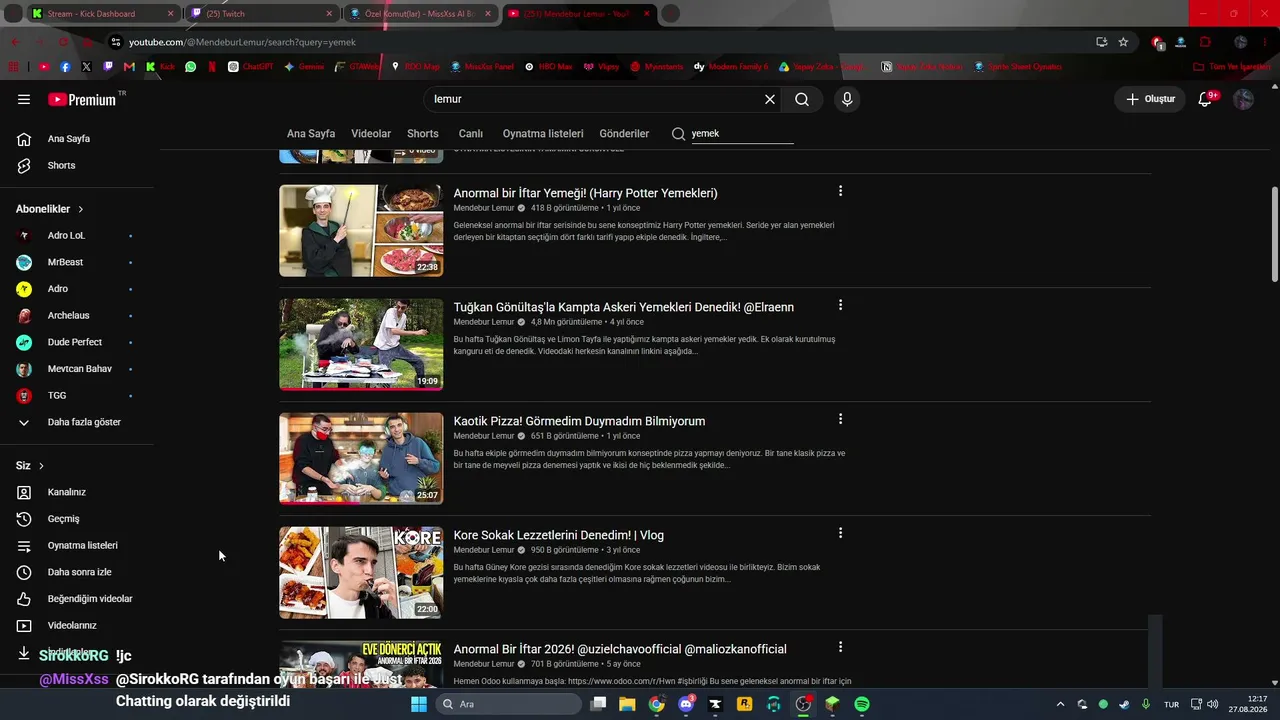Screen dimensions: 1280x720
Task: Open Dude Perfect subscription channel
Action: (x=77, y=342)
